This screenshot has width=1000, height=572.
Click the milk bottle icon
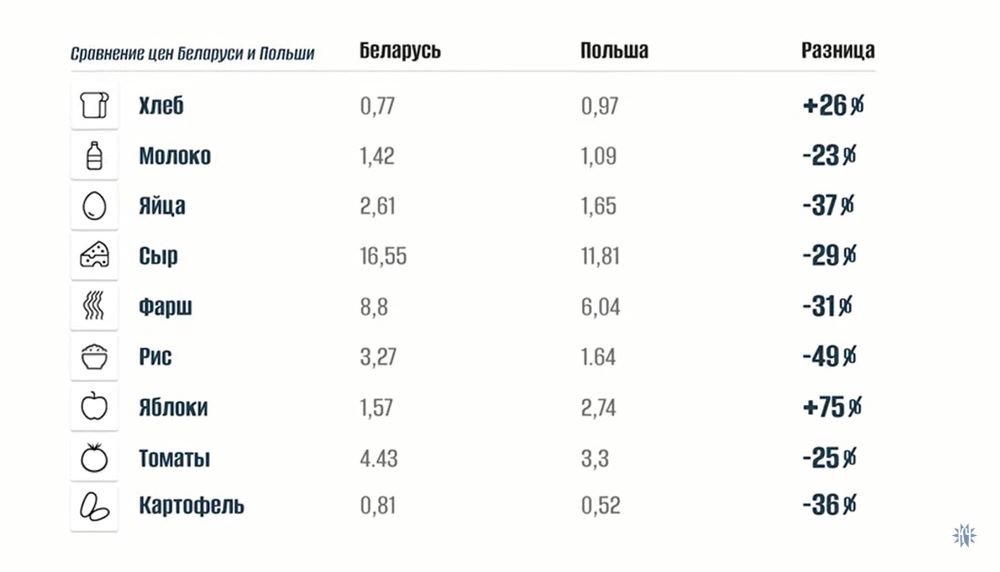pyautogui.click(x=94, y=156)
